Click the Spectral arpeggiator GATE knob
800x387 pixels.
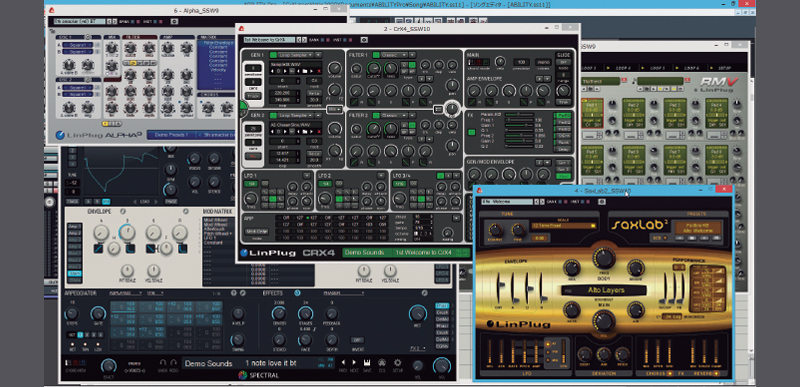(97, 314)
